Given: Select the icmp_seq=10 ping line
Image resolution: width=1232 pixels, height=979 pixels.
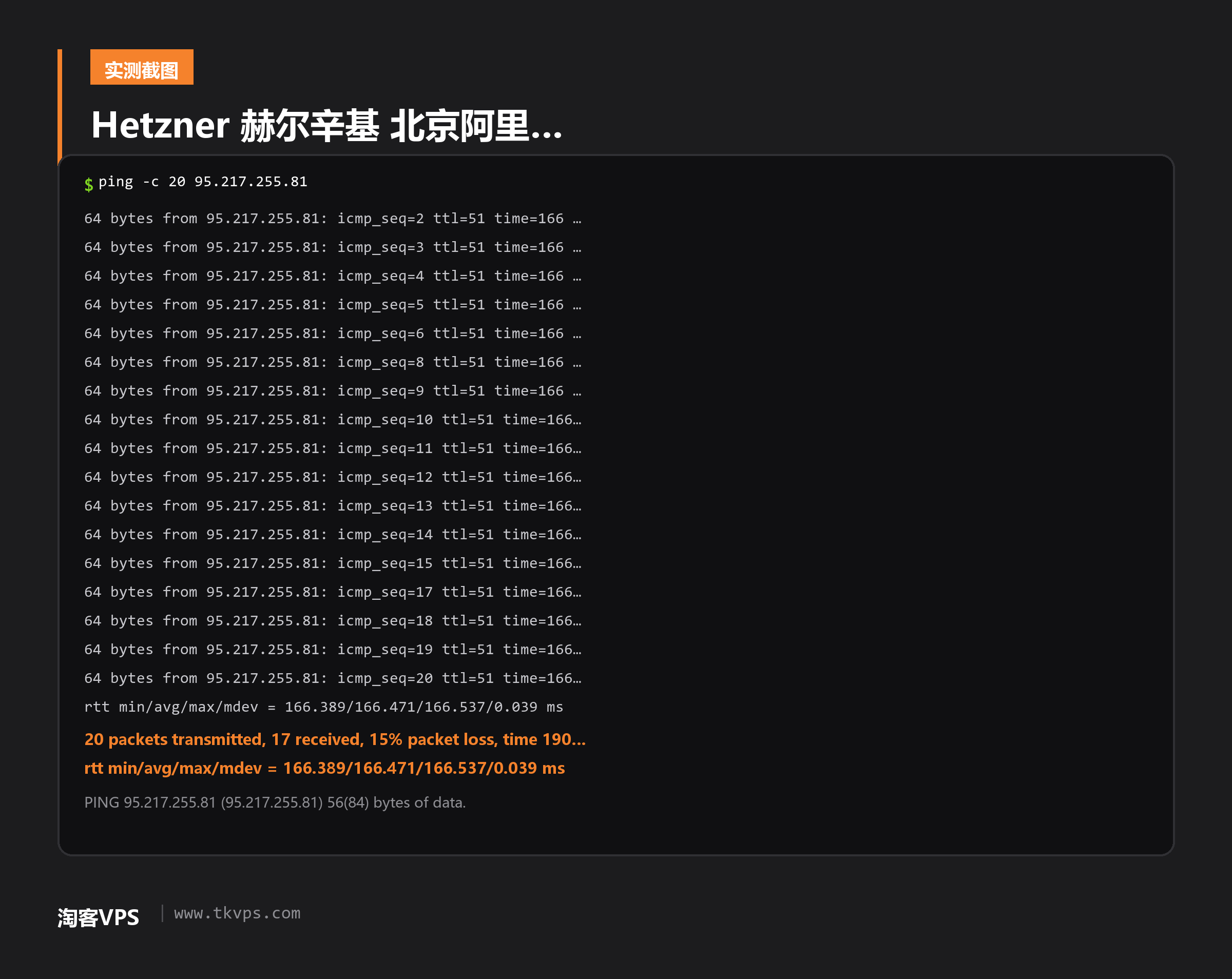Looking at the screenshot, I should (333, 420).
